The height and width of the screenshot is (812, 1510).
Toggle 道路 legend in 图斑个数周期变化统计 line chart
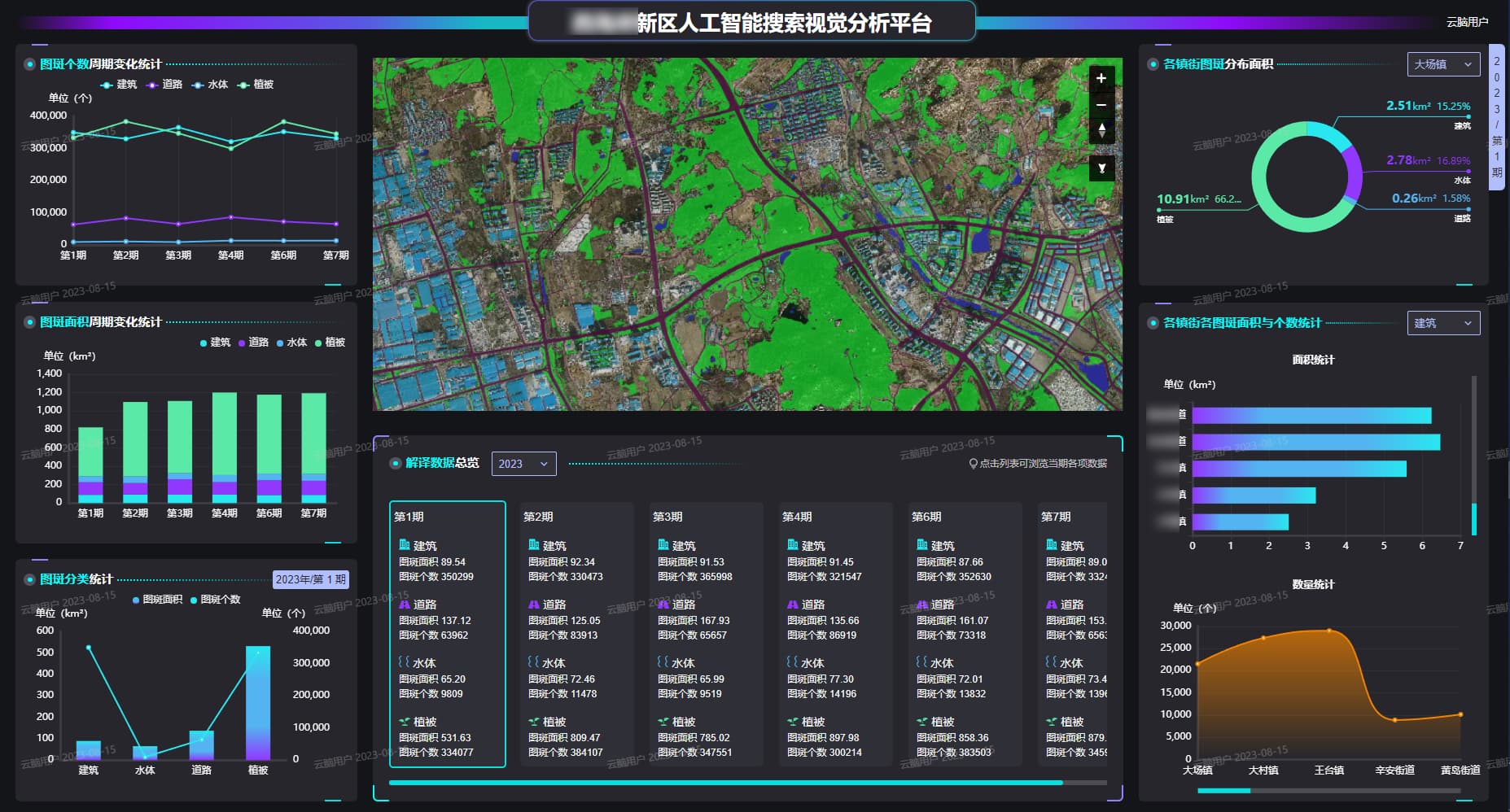(x=164, y=85)
